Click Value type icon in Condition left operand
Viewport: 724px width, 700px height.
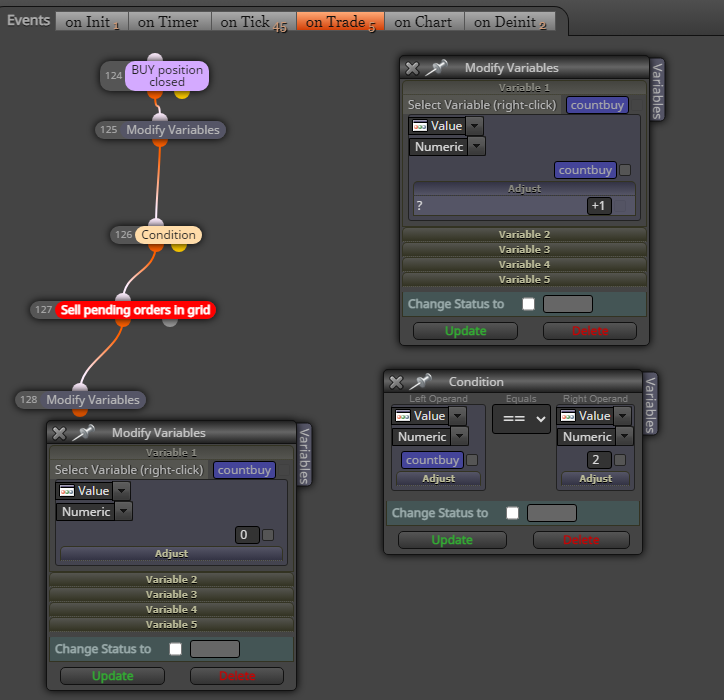click(403, 416)
